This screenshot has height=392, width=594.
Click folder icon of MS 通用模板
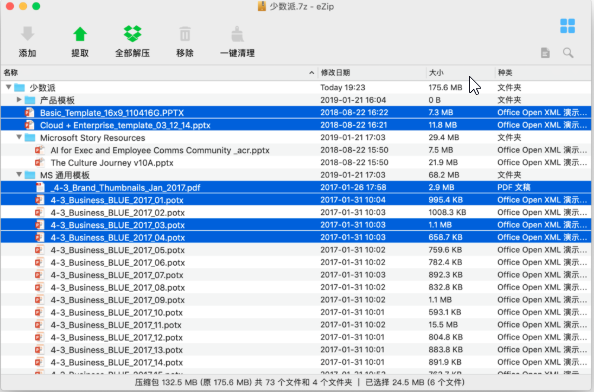point(30,175)
